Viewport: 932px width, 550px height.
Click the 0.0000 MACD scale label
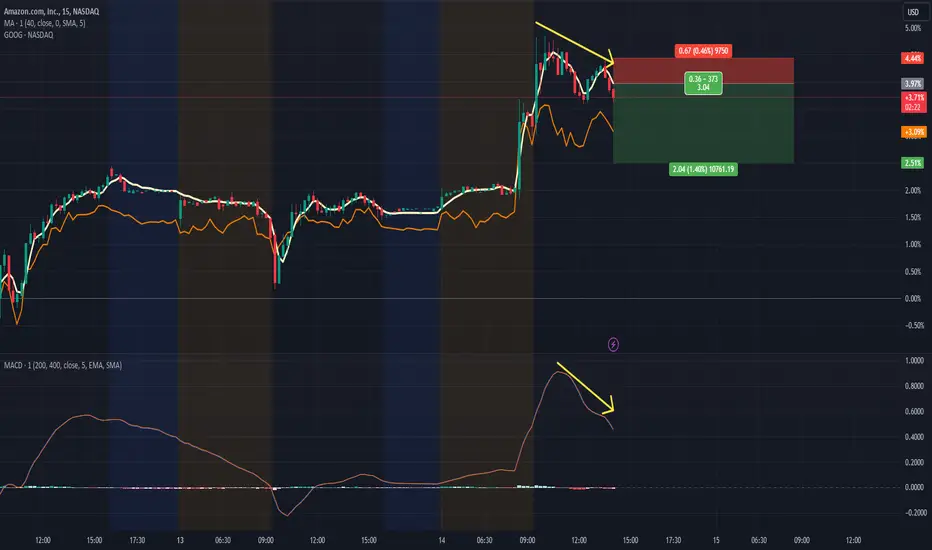point(914,487)
